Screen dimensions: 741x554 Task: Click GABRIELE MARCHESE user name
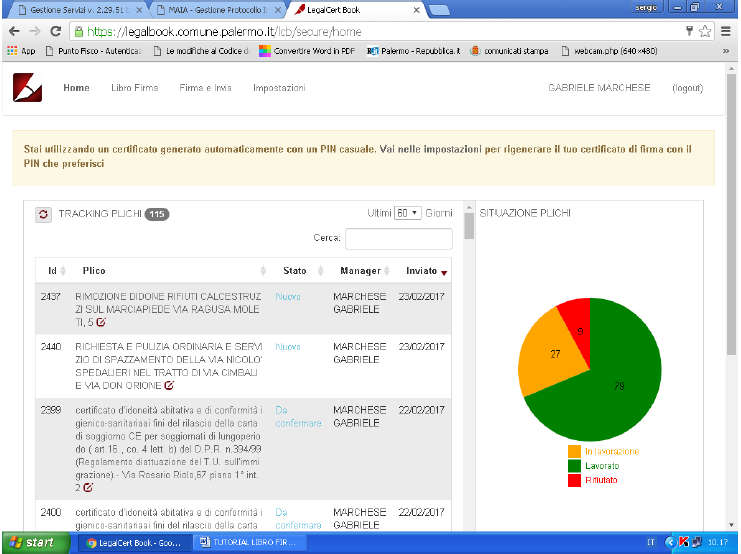(599, 87)
